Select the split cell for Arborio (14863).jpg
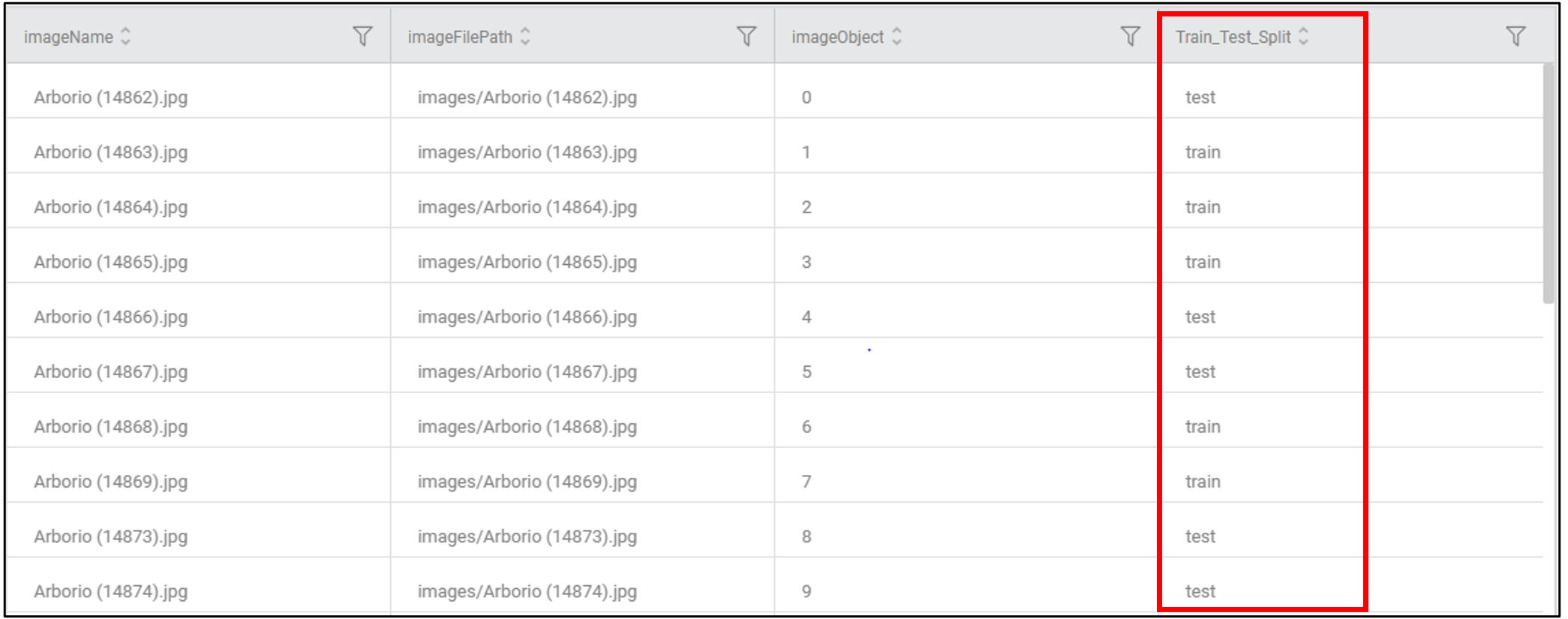The image size is (1568, 619). click(x=1203, y=152)
